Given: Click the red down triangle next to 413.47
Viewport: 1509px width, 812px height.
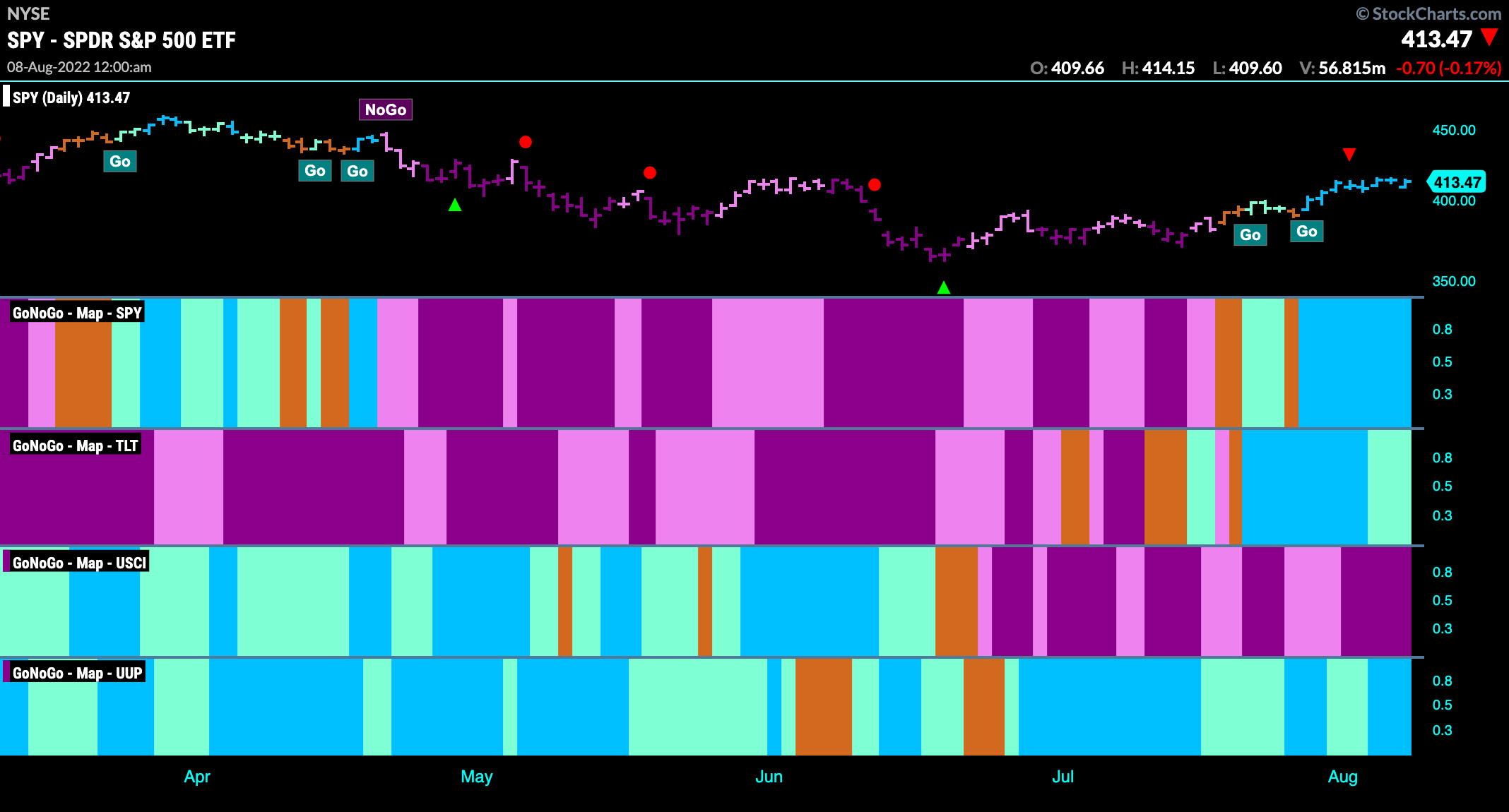Looking at the screenshot, I should (1489, 37).
